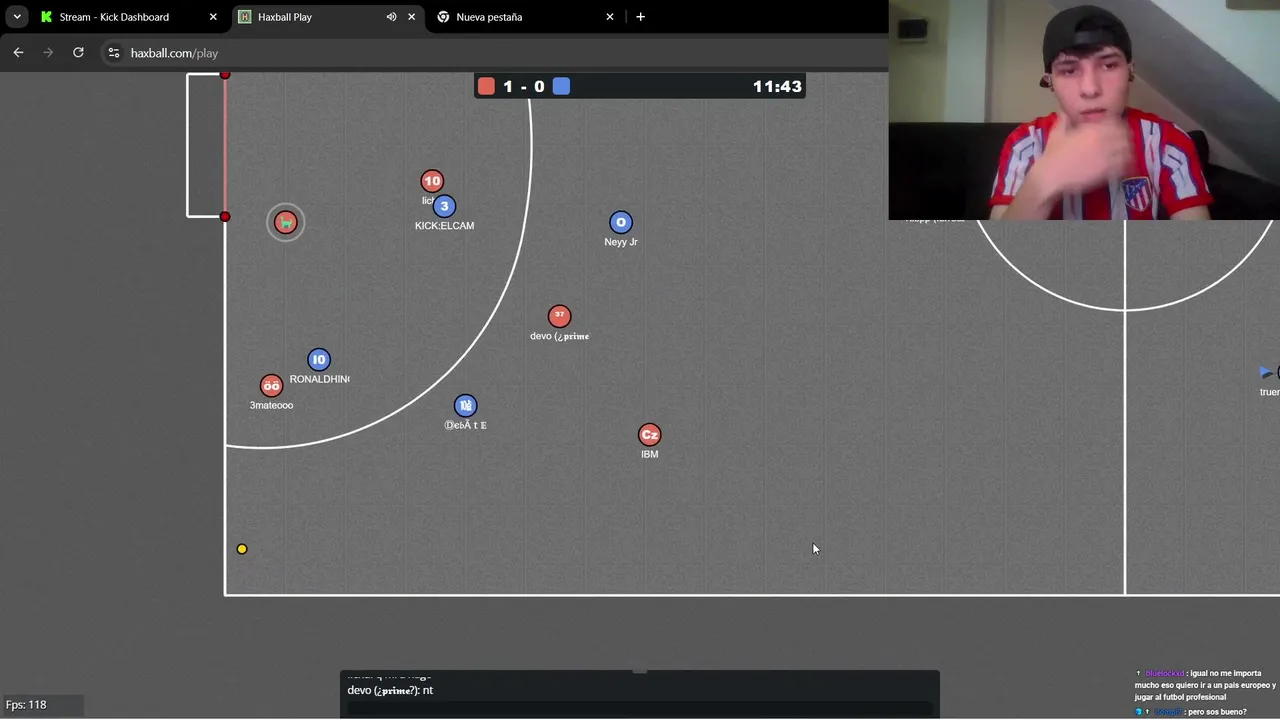Click the upper red goal post
Screen dimensions: 1280x720
point(225,75)
